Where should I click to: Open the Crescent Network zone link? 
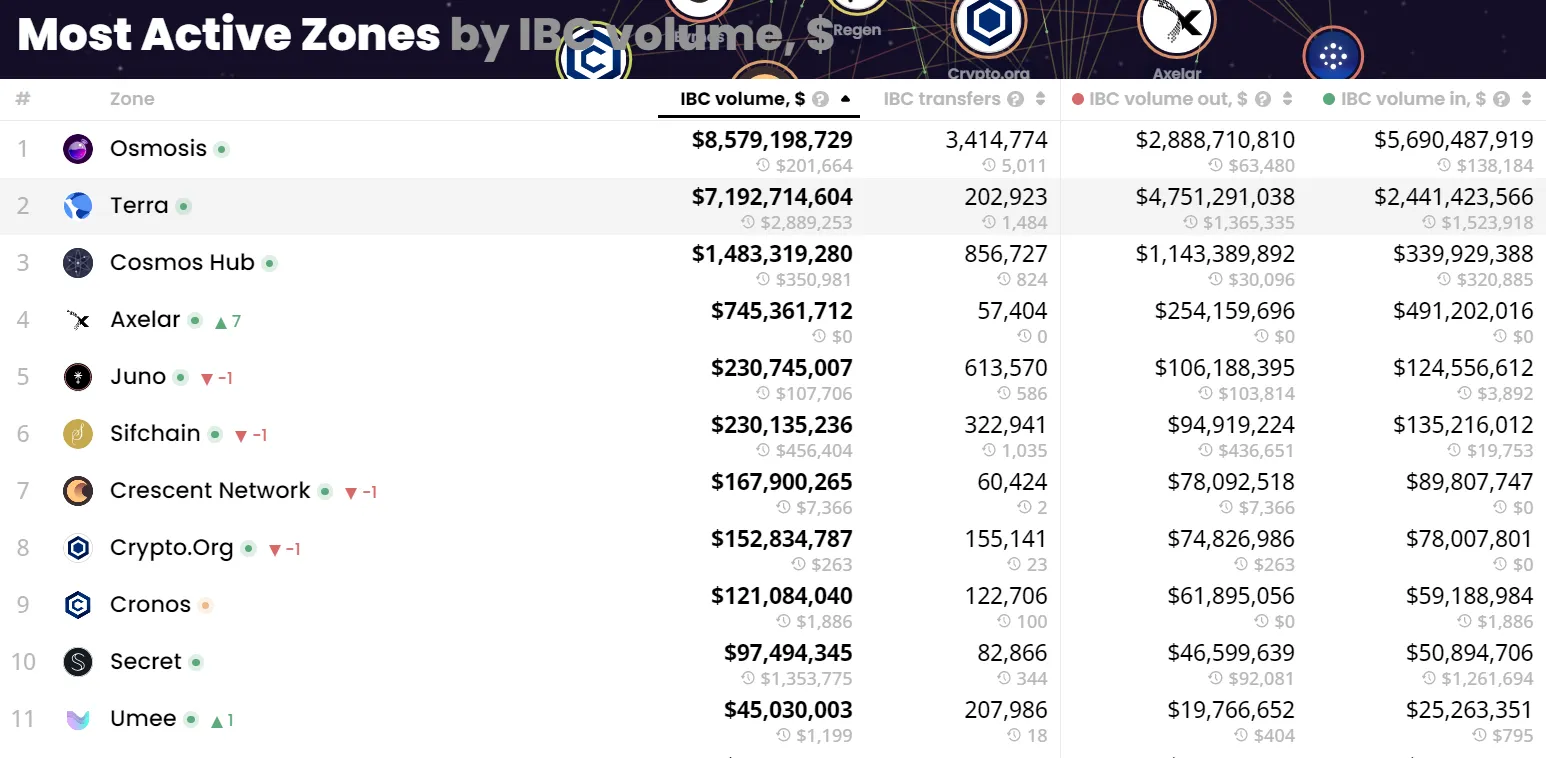point(210,490)
